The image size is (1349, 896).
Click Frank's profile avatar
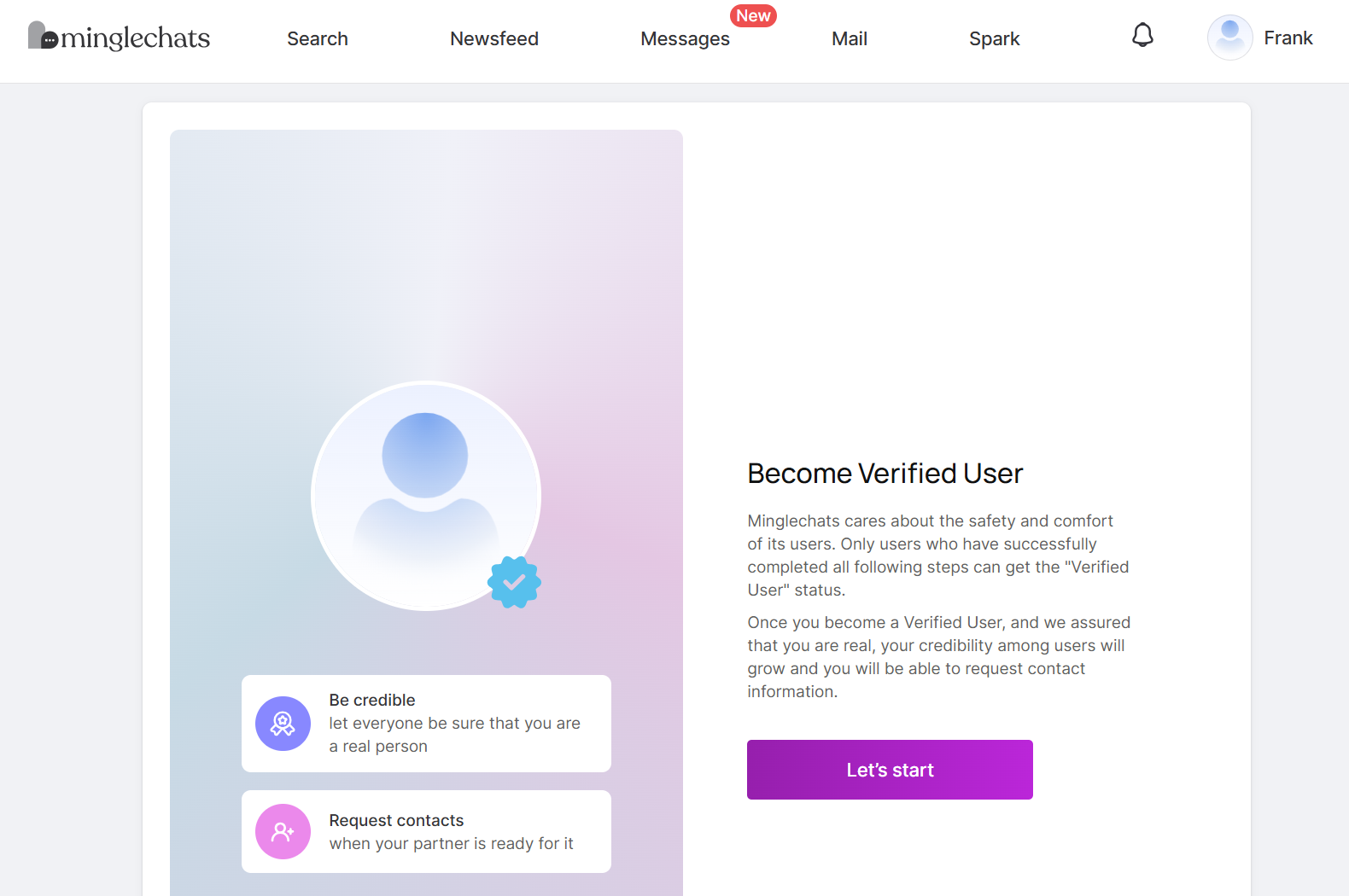click(1229, 38)
